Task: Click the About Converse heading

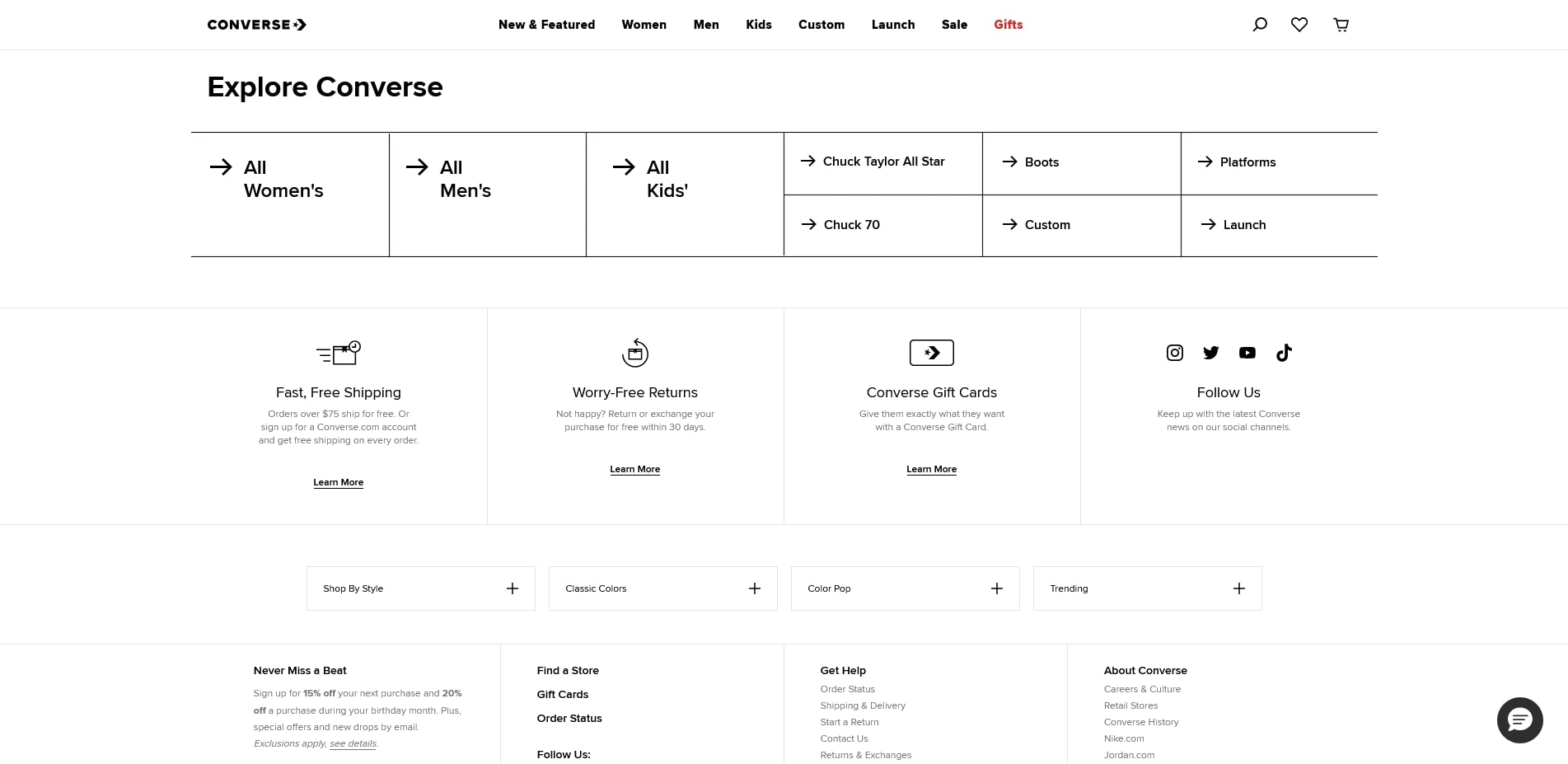Action: (1145, 671)
